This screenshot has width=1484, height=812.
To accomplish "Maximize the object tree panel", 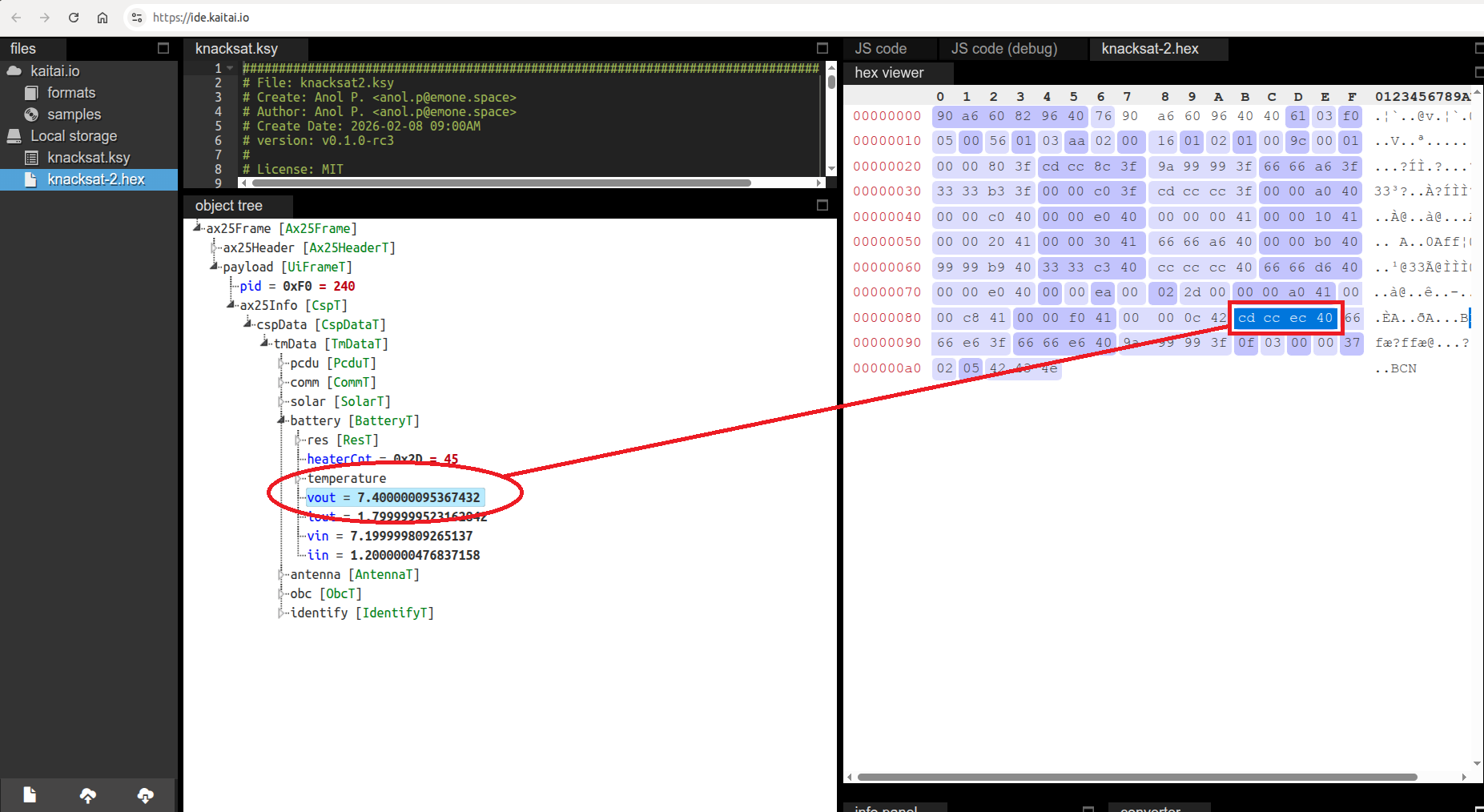I will pos(822,206).
